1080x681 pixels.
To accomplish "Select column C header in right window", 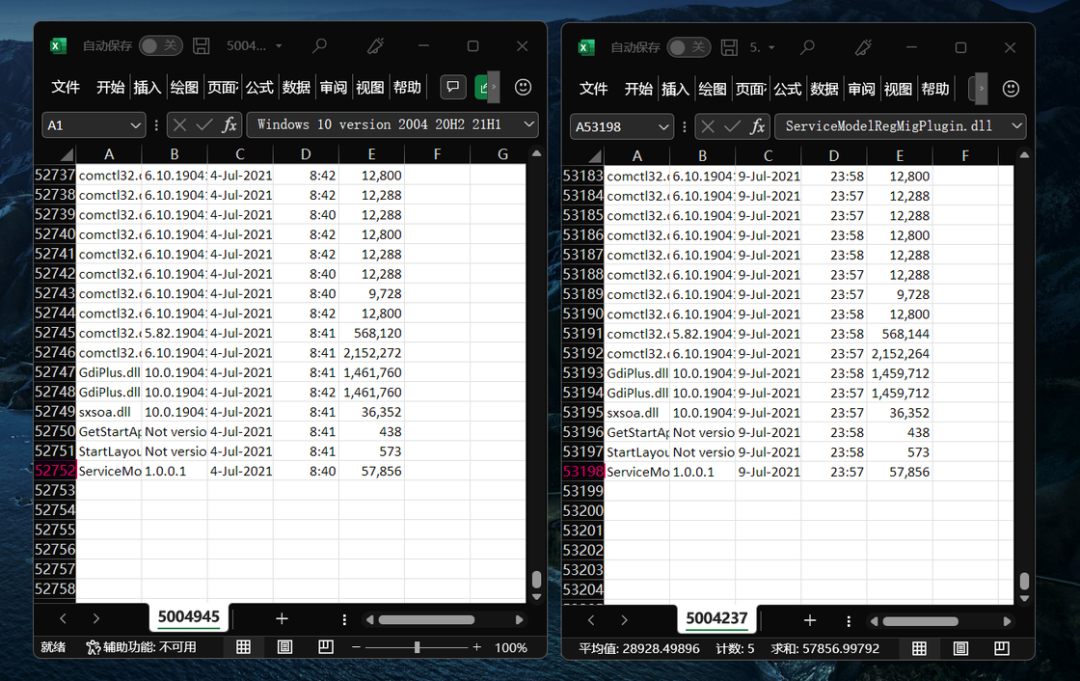I will pos(768,156).
